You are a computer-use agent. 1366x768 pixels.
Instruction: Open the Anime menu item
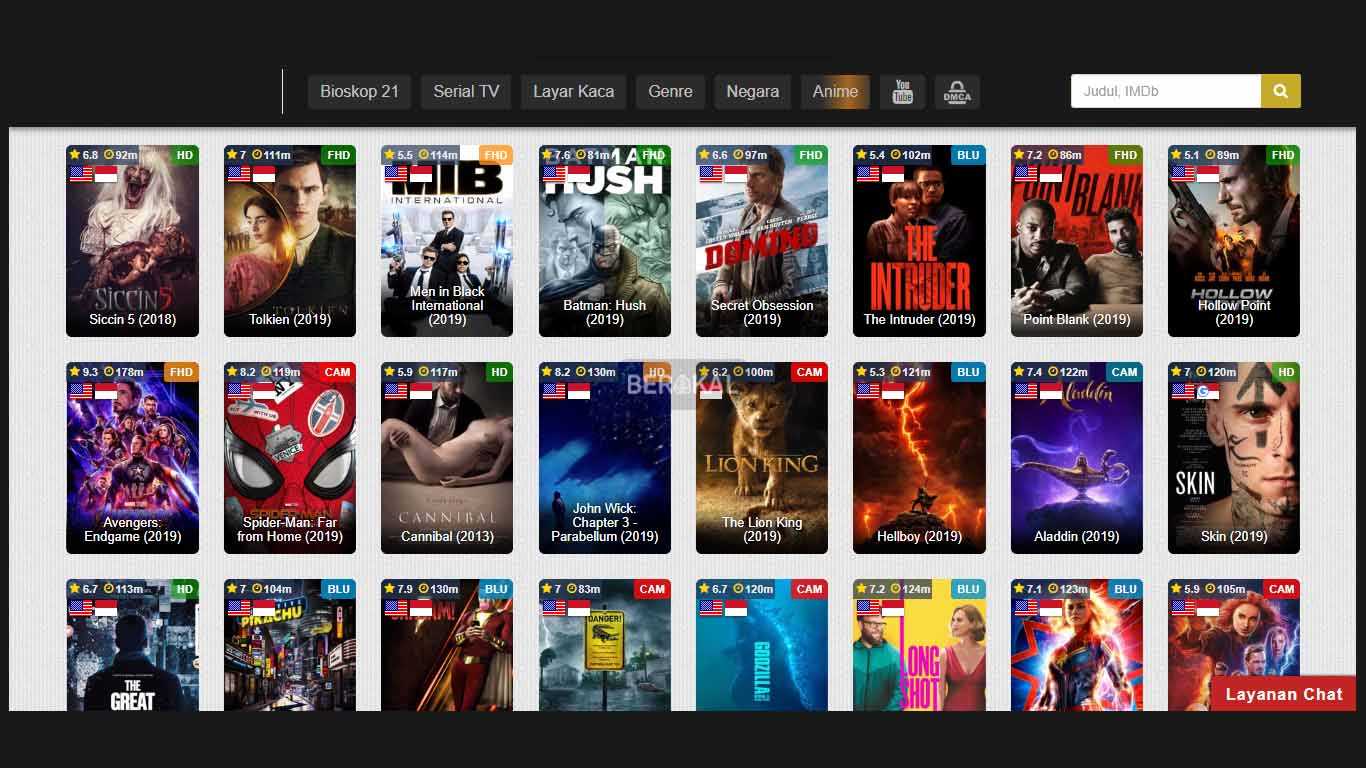pyautogui.click(x=835, y=92)
